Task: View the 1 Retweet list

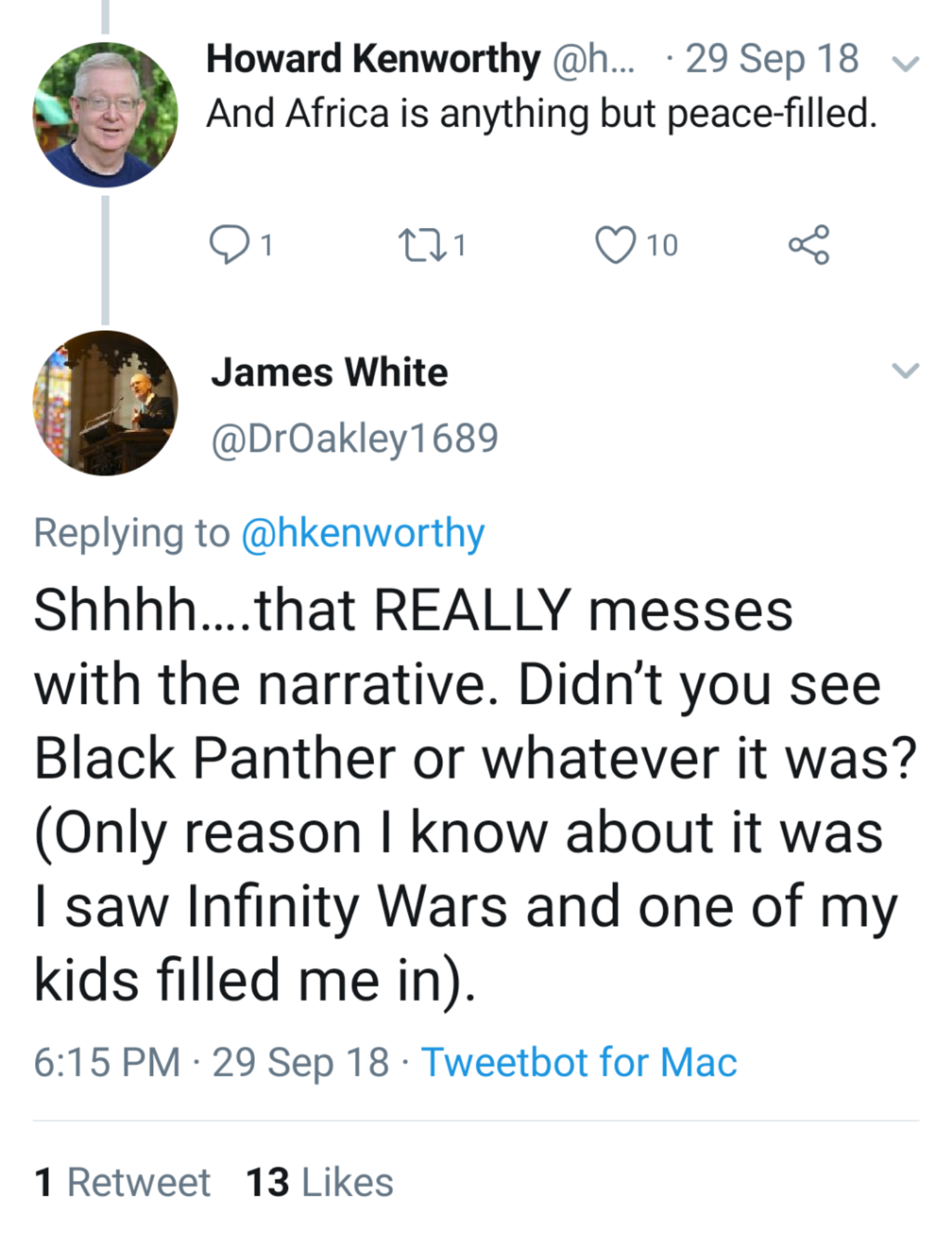Action: (x=122, y=1182)
